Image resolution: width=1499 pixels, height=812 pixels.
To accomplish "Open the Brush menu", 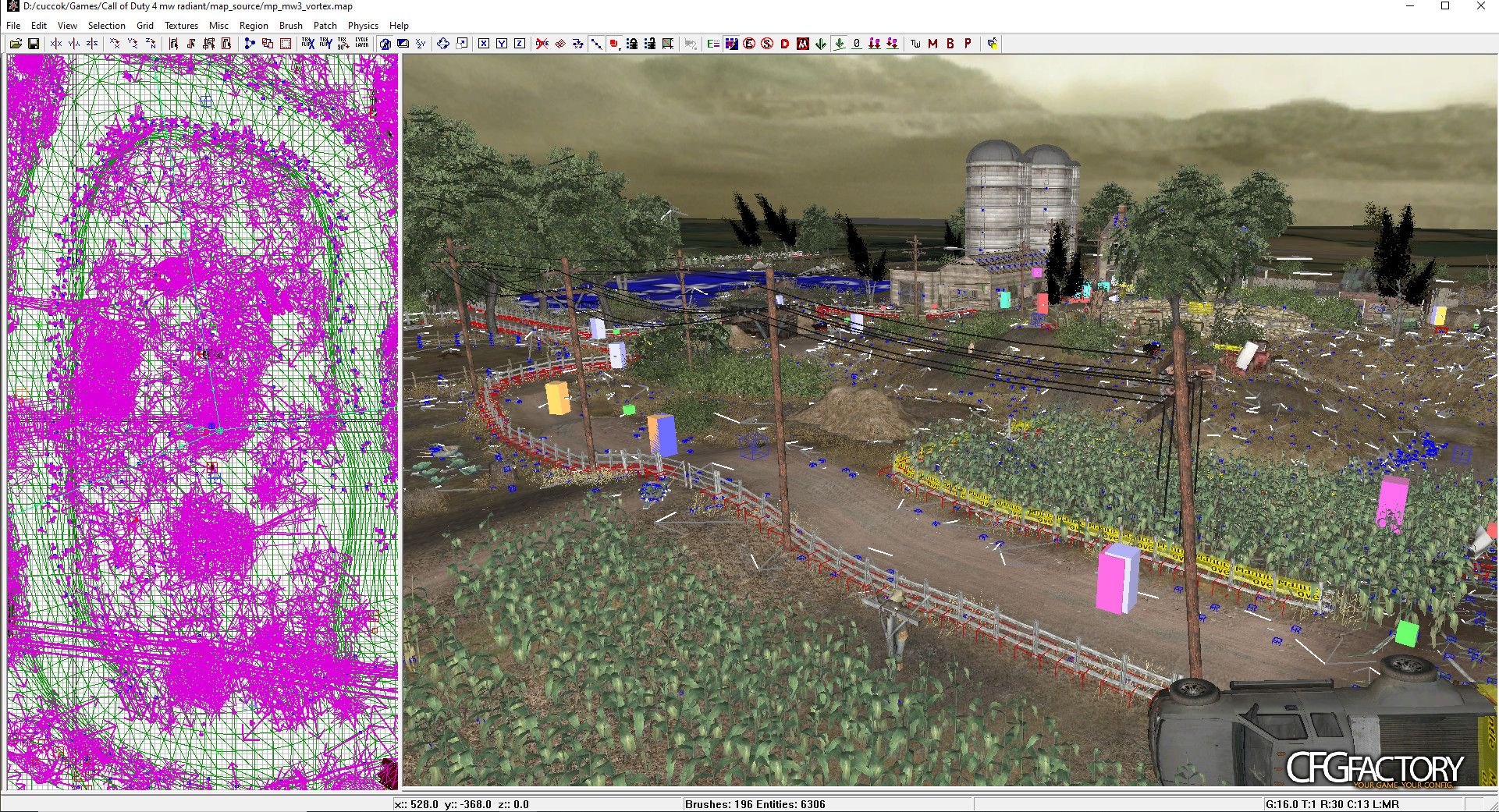I will coord(291,26).
